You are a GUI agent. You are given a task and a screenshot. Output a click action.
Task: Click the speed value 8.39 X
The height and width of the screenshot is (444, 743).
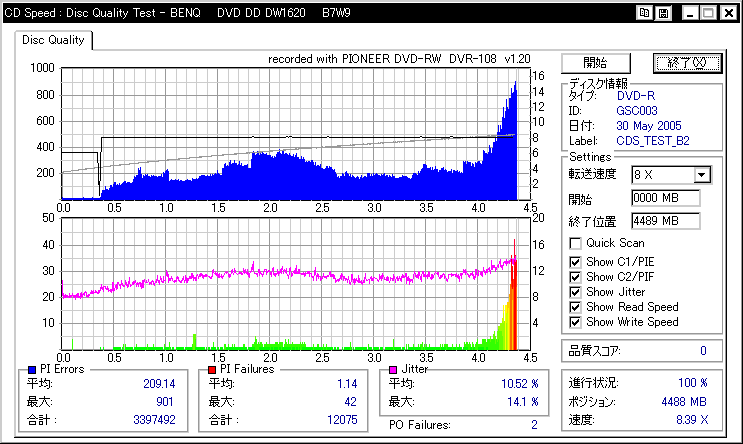point(692,420)
